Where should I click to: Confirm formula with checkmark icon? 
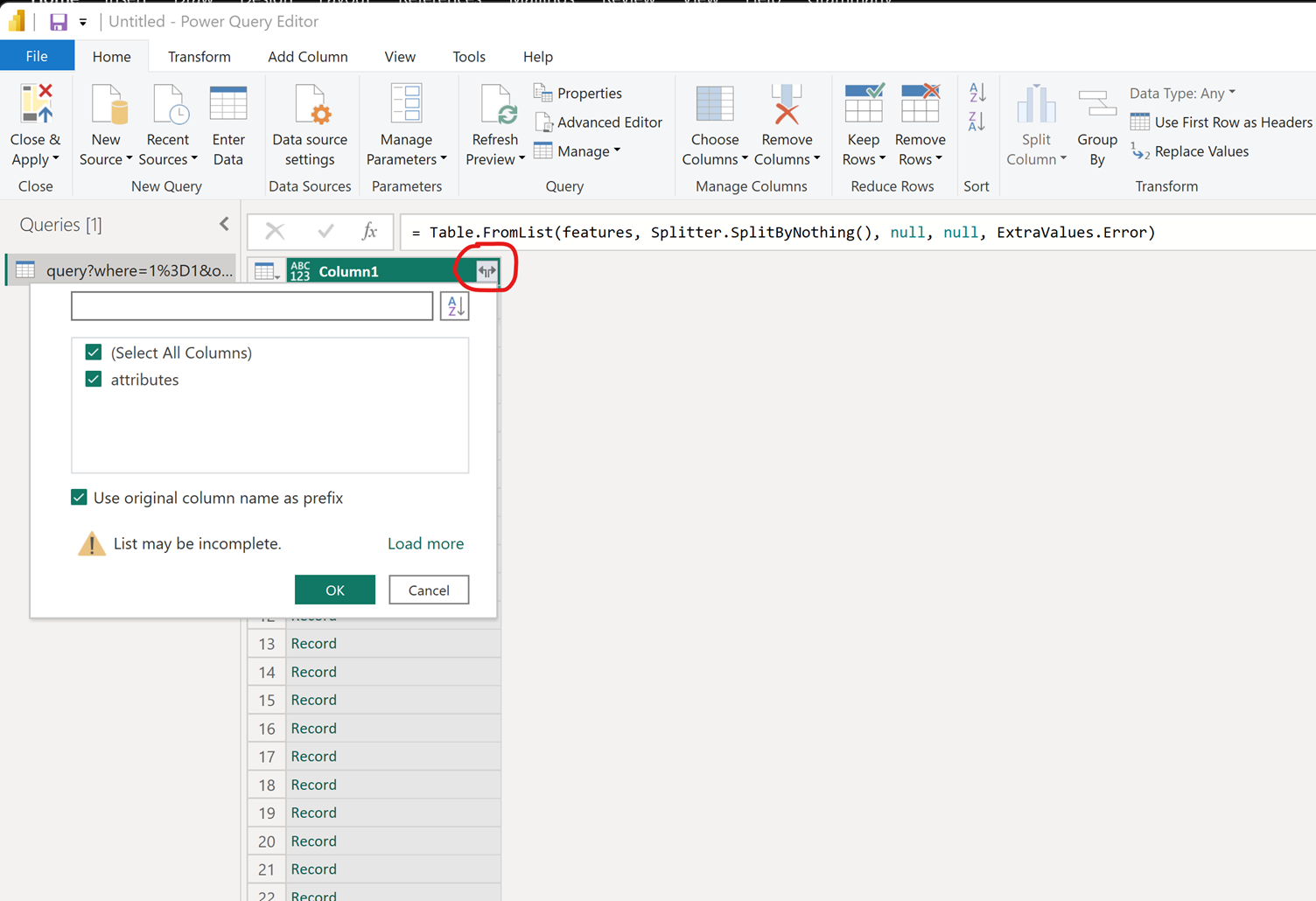[x=325, y=231]
